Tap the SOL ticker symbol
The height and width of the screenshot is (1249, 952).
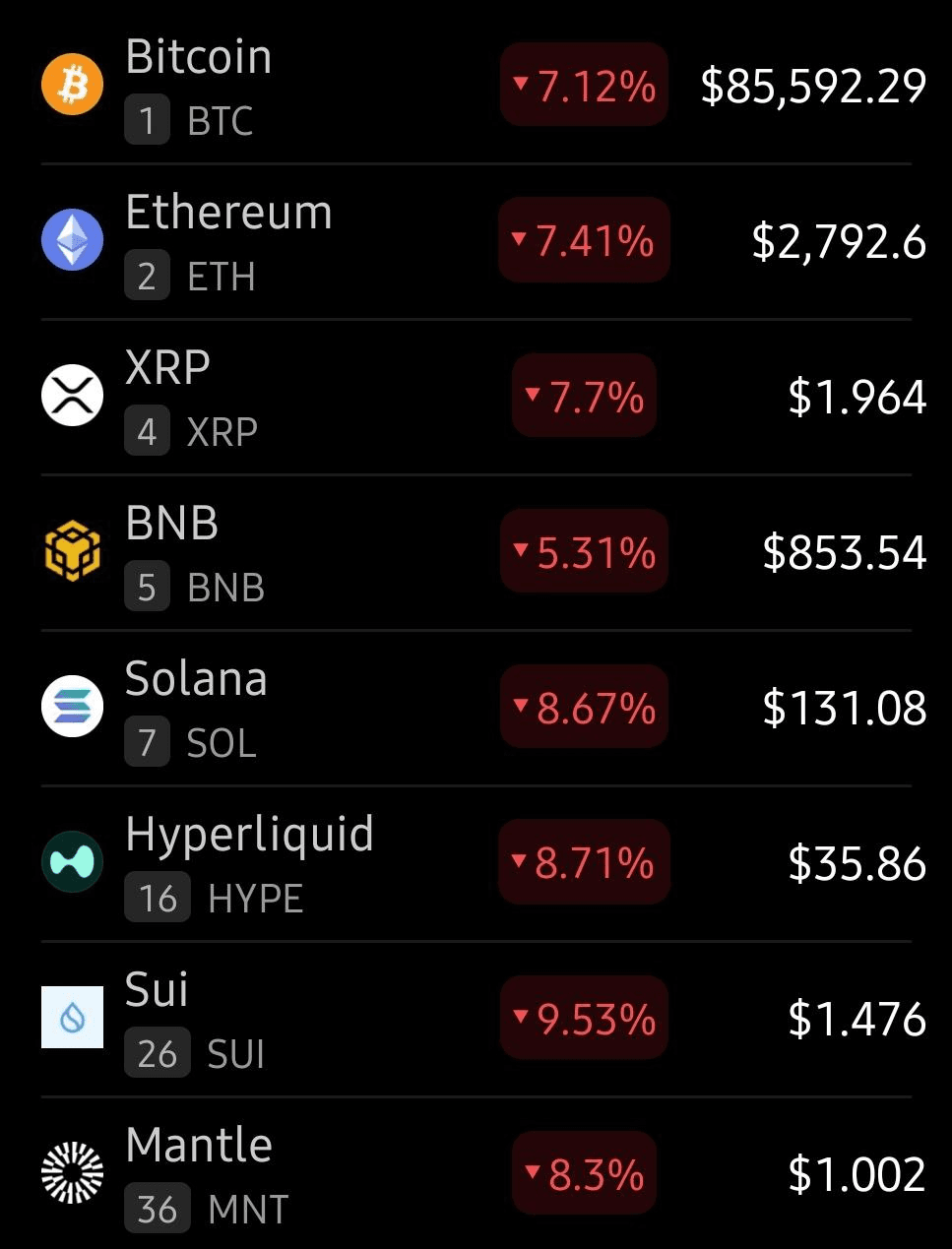pos(222,743)
